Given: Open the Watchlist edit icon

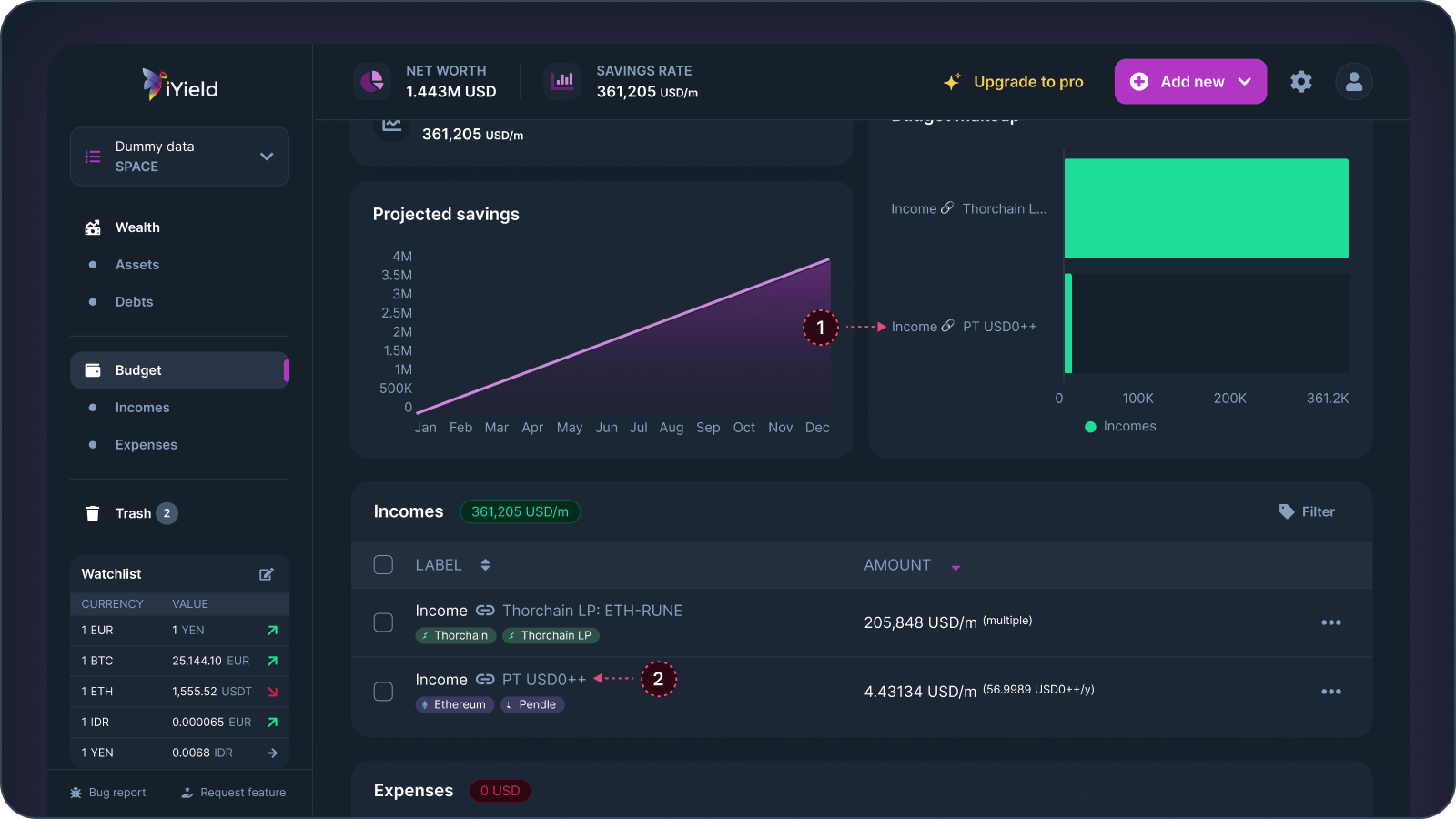Looking at the screenshot, I should (266, 573).
